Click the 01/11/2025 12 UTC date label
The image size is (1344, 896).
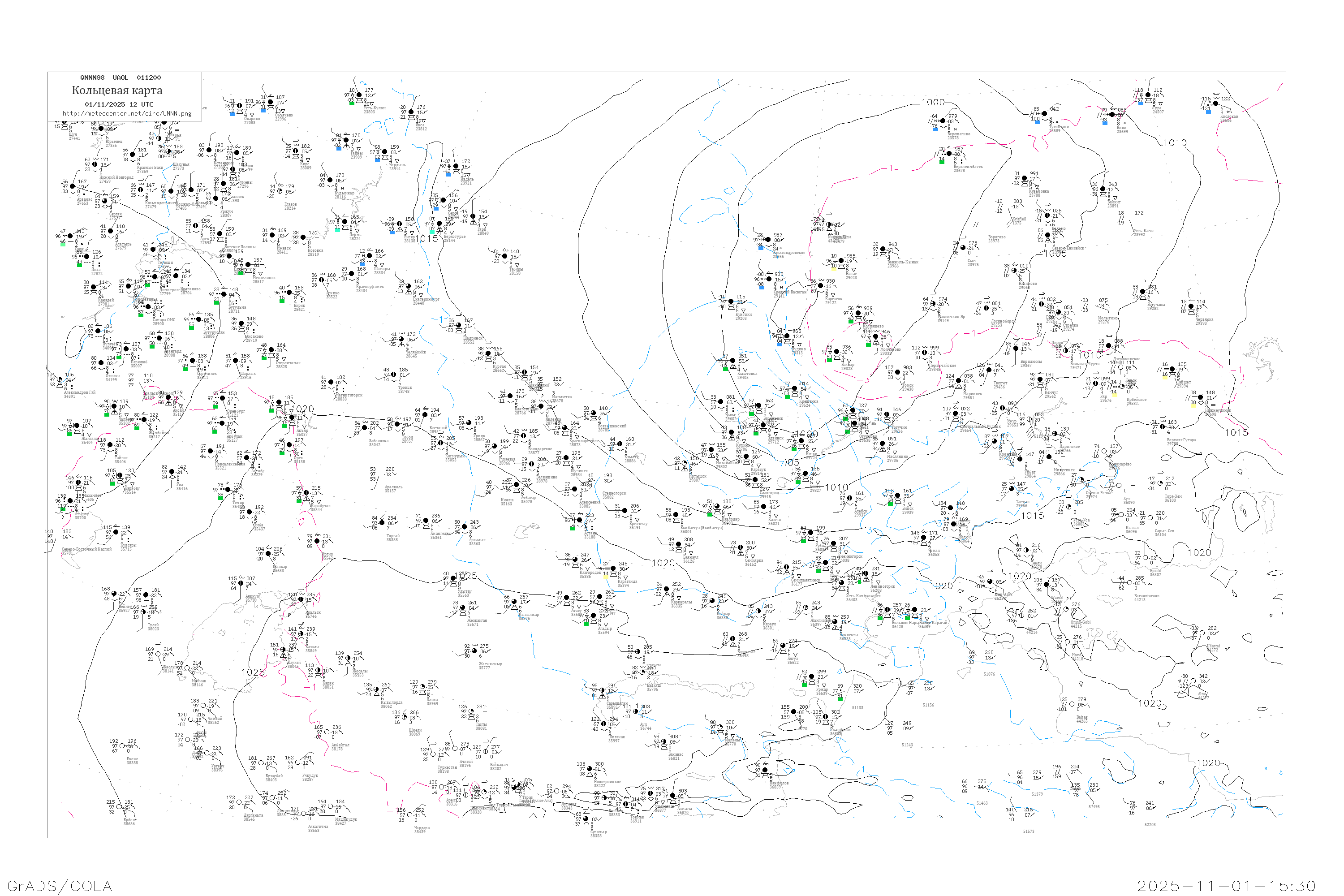point(119,104)
